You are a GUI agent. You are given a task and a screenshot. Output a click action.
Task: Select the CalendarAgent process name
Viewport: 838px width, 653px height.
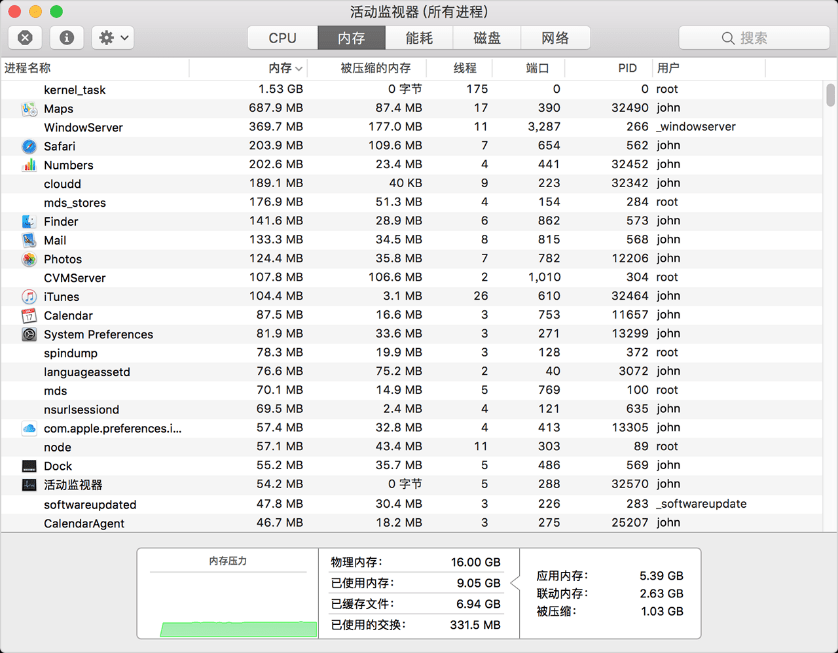tap(84, 523)
